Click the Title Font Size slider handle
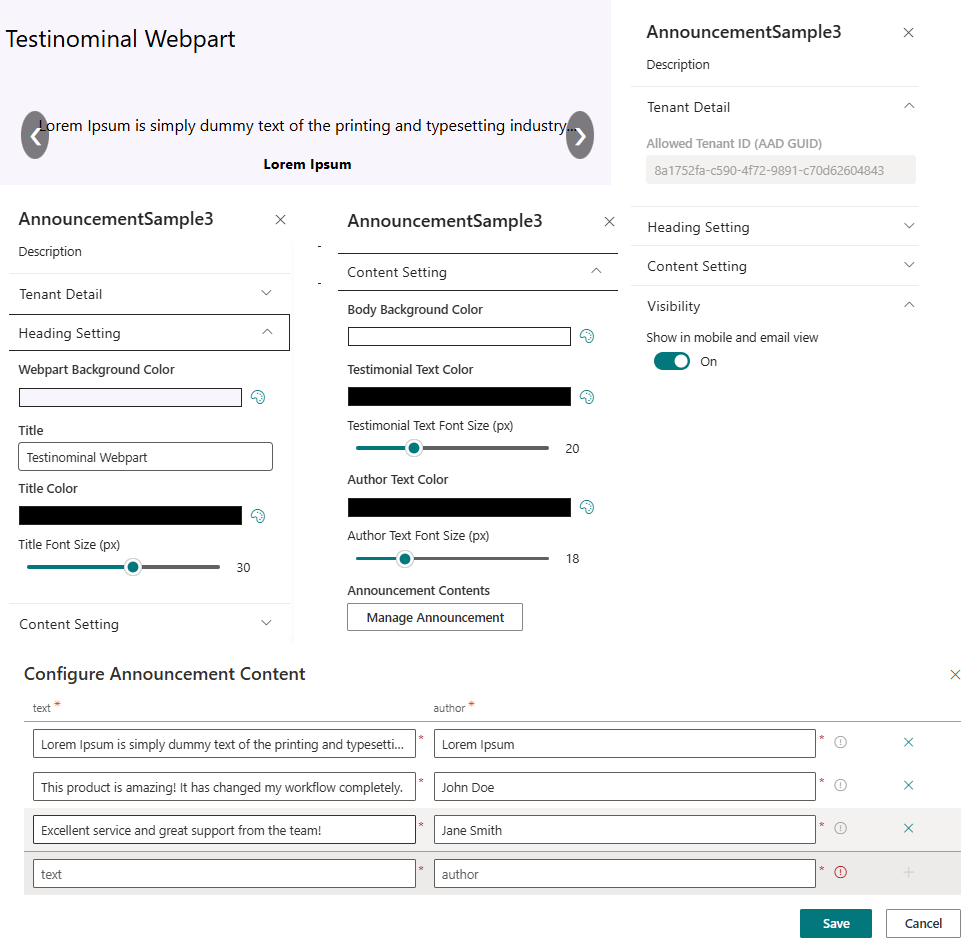 tap(133, 567)
